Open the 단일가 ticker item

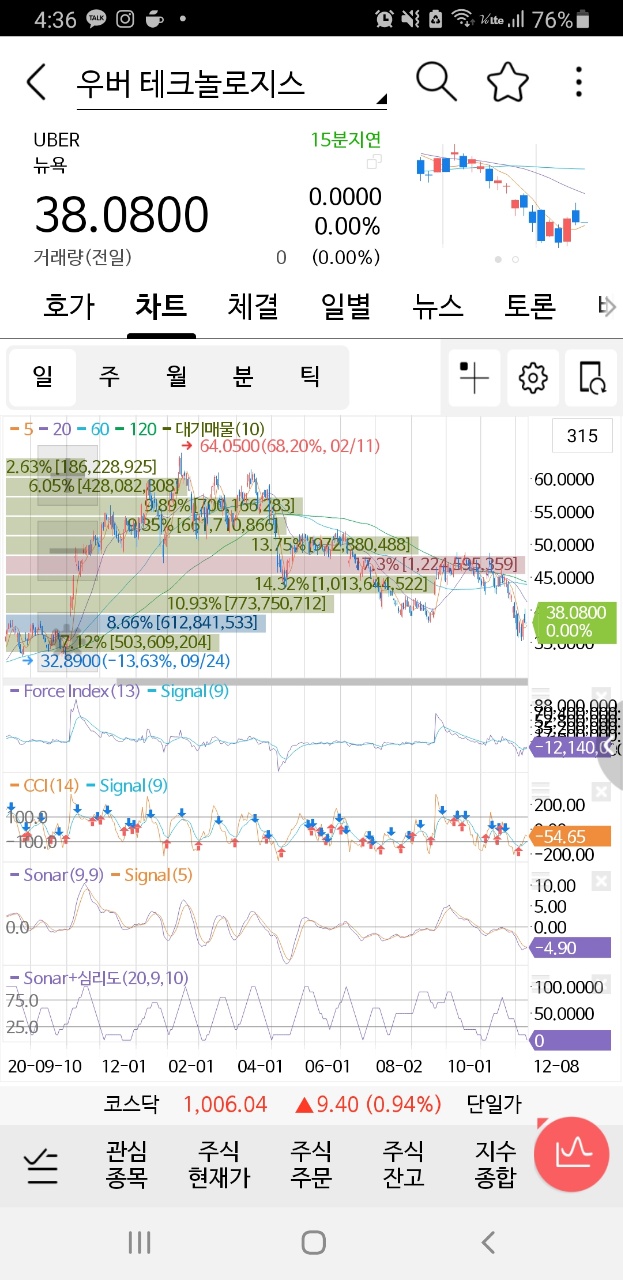(494, 1104)
